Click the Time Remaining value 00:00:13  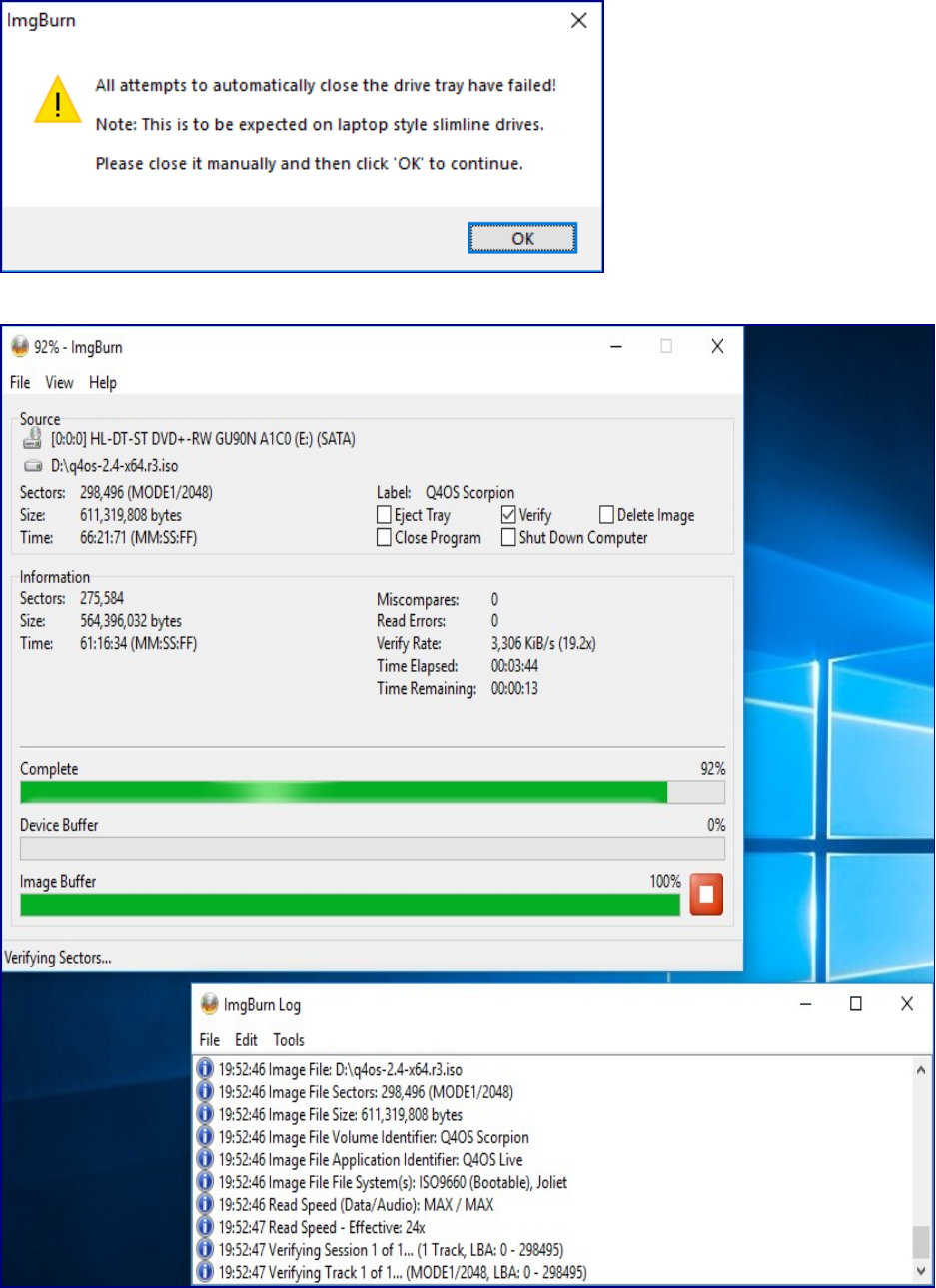(514, 688)
